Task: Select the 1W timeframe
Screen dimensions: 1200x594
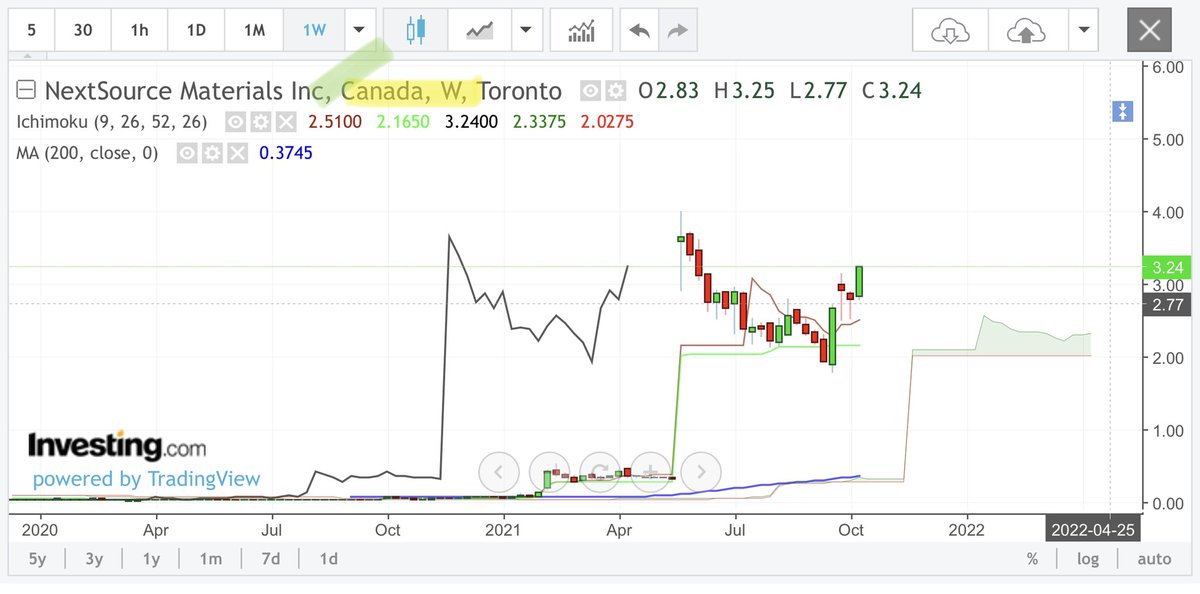Action: 313,30
